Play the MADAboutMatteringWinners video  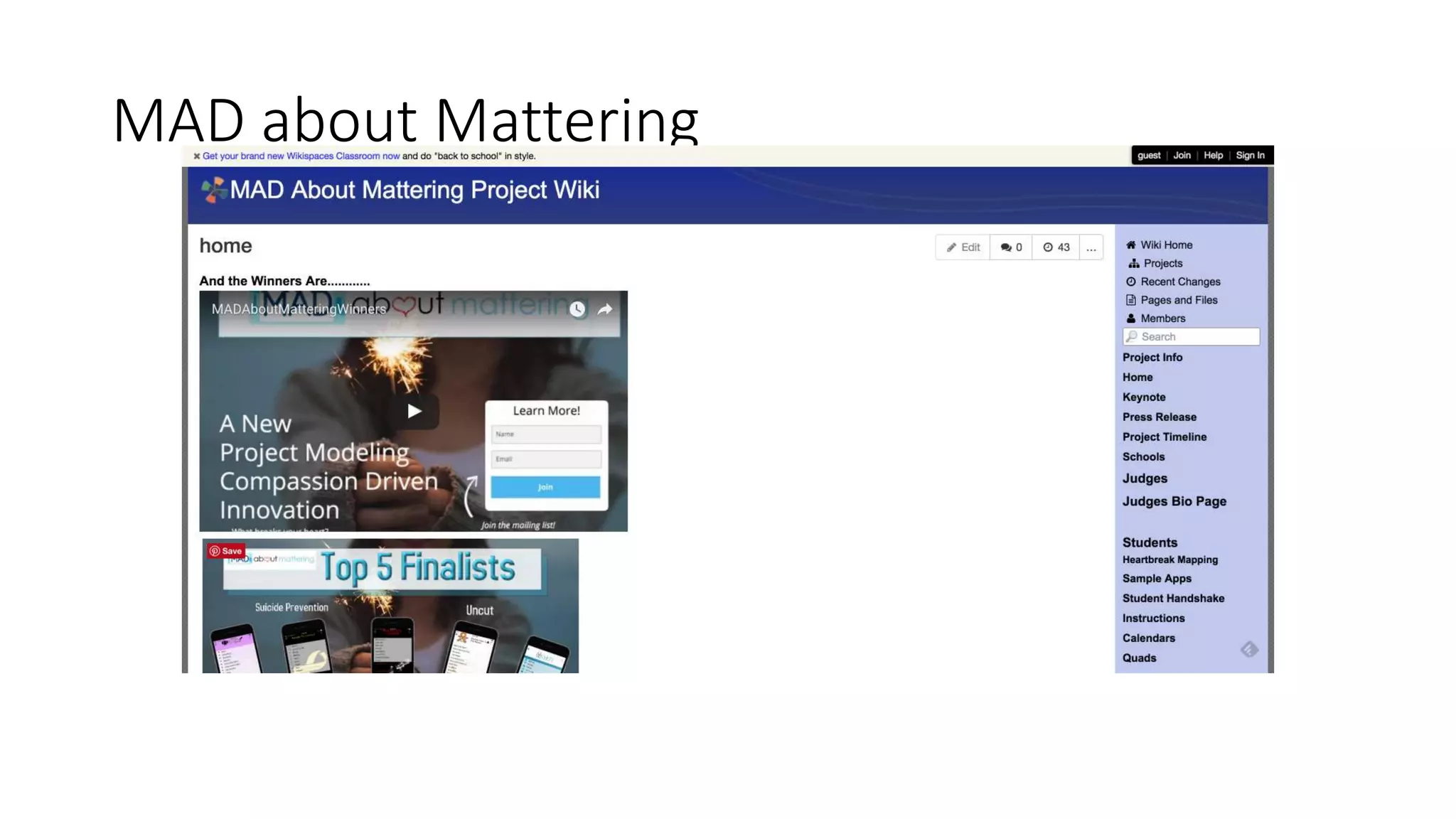(x=414, y=412)
